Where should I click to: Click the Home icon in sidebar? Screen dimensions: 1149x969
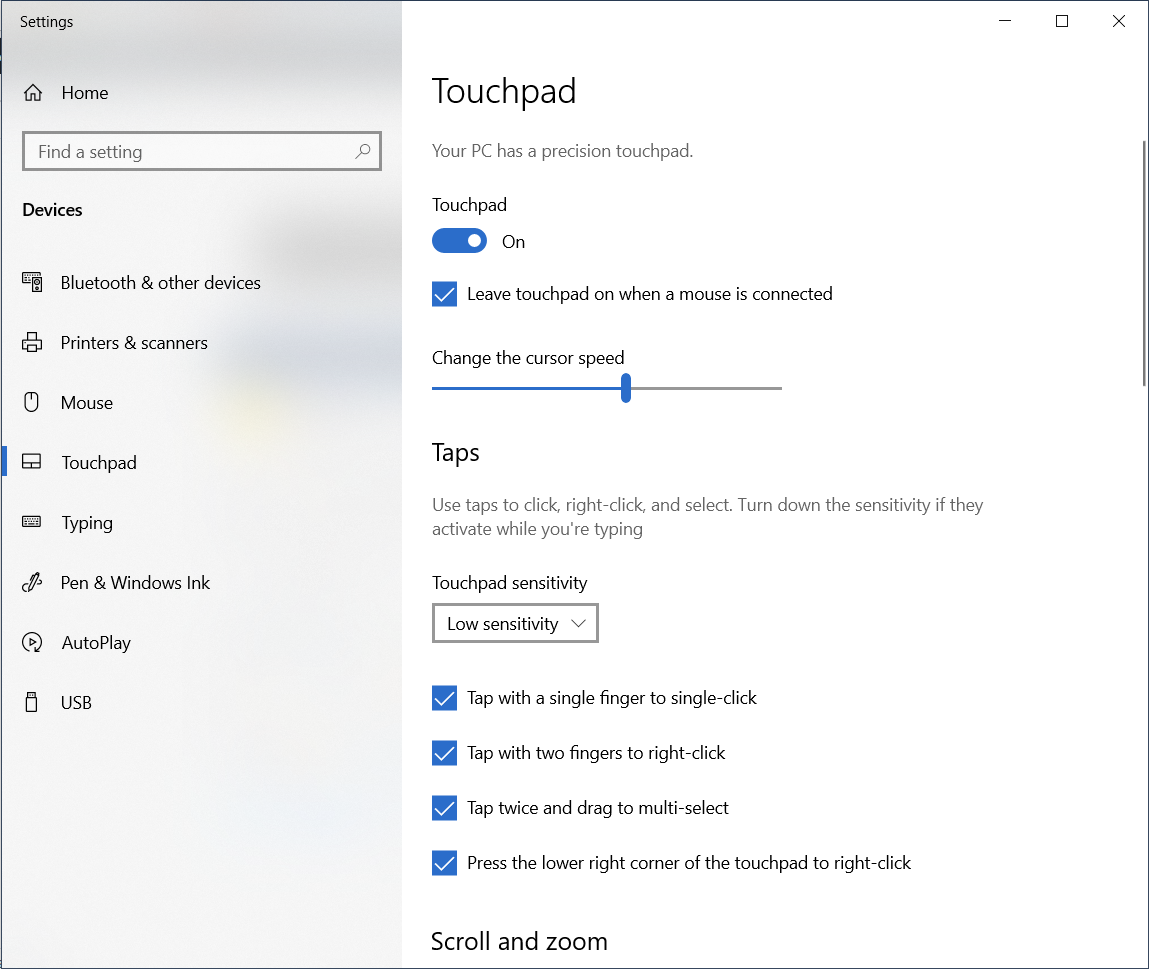[33, 93]
